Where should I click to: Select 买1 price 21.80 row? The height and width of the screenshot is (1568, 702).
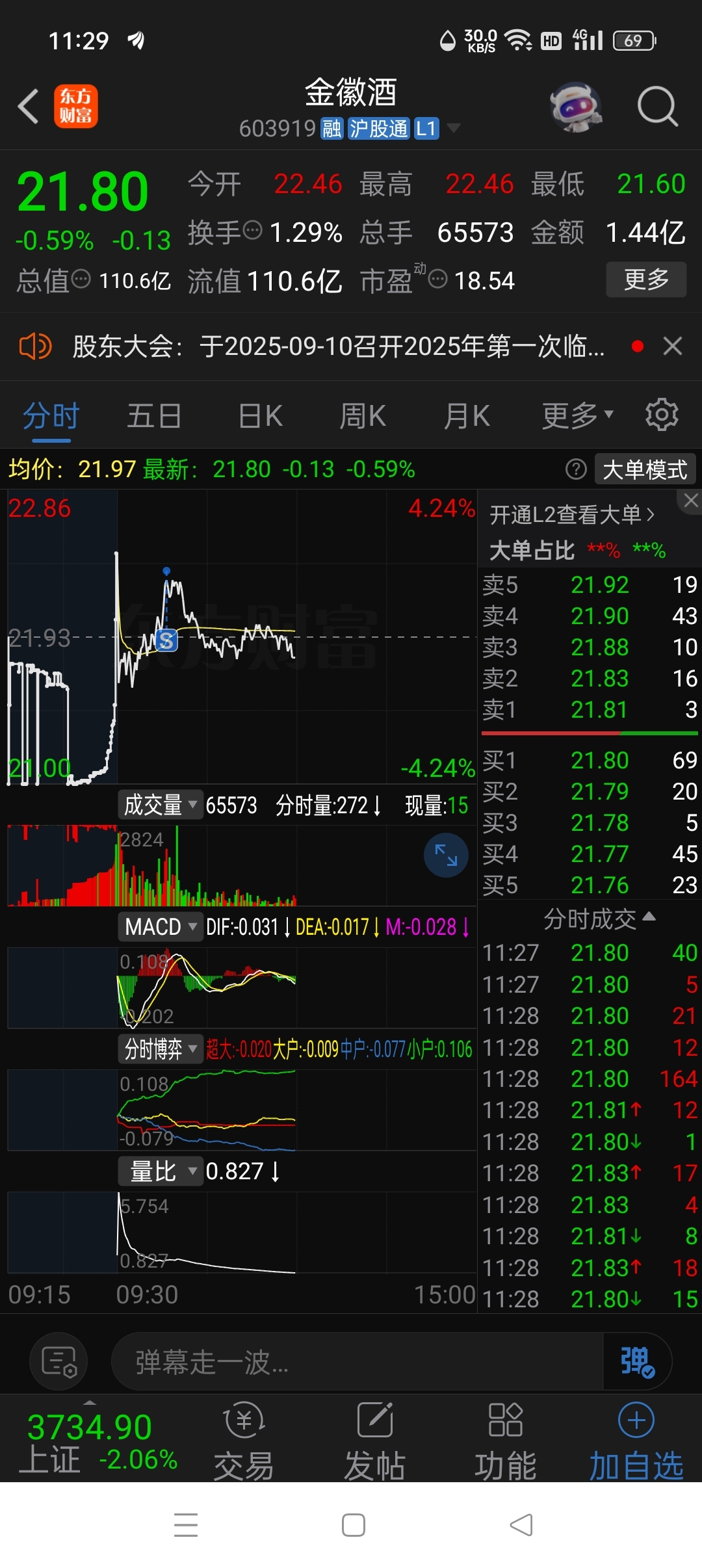tap(590, 760)
